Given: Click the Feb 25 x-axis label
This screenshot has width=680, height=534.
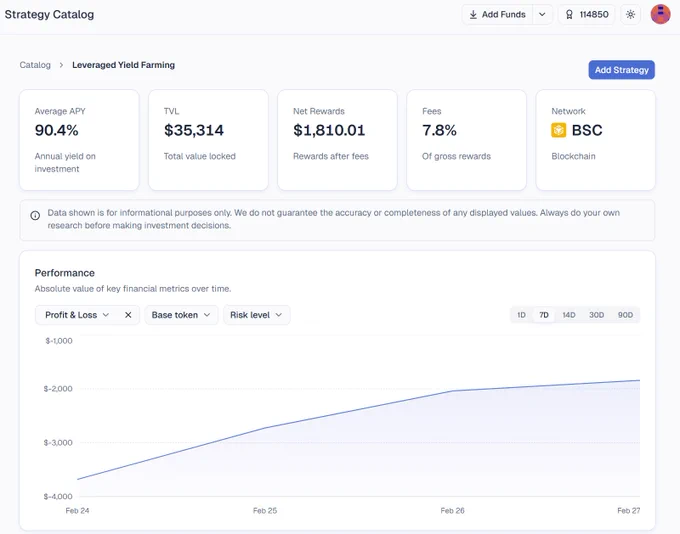Looking at the screenshot, I should tap(265, 511).
